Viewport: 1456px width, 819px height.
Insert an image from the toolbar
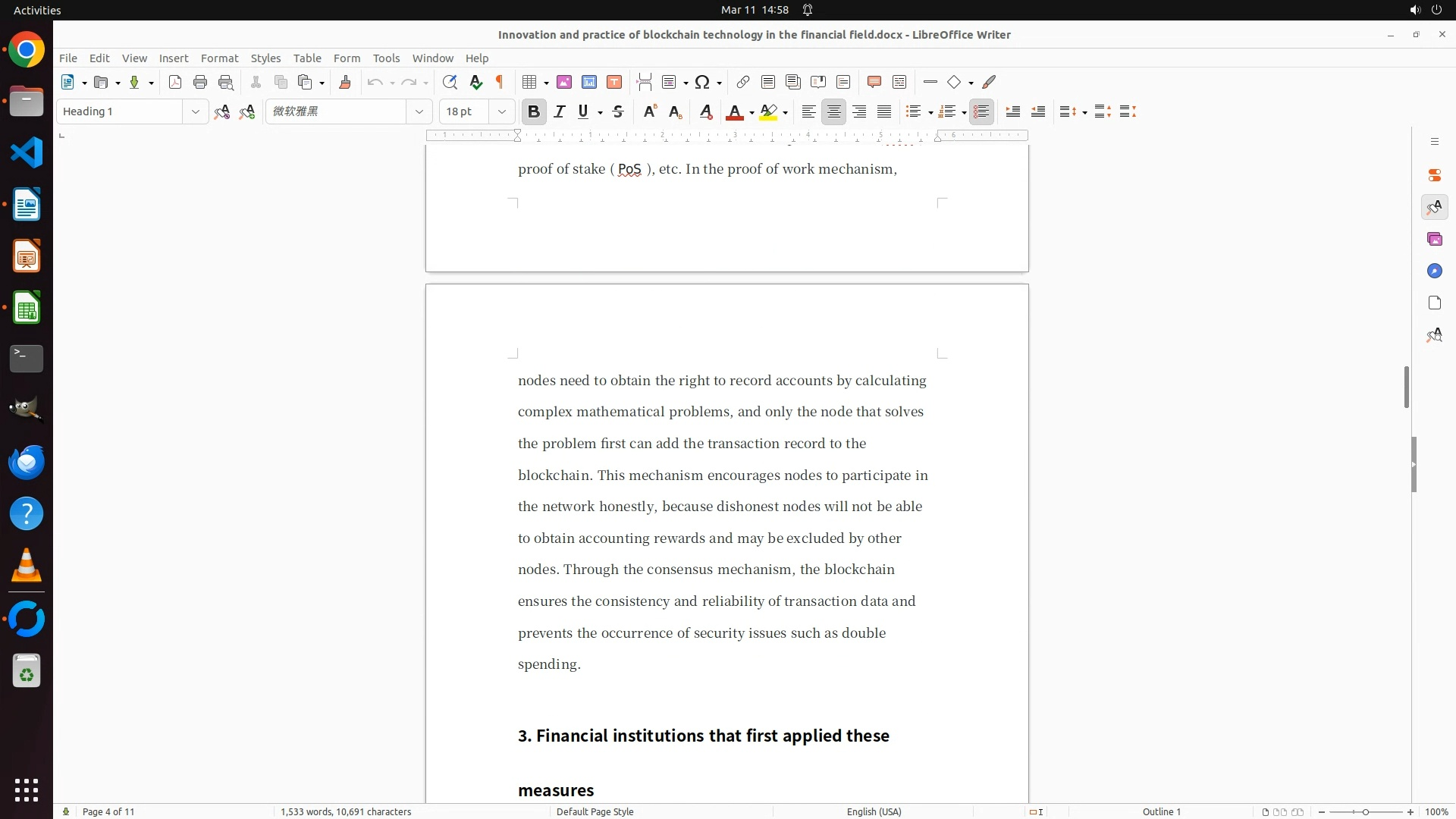coord(564,82)
